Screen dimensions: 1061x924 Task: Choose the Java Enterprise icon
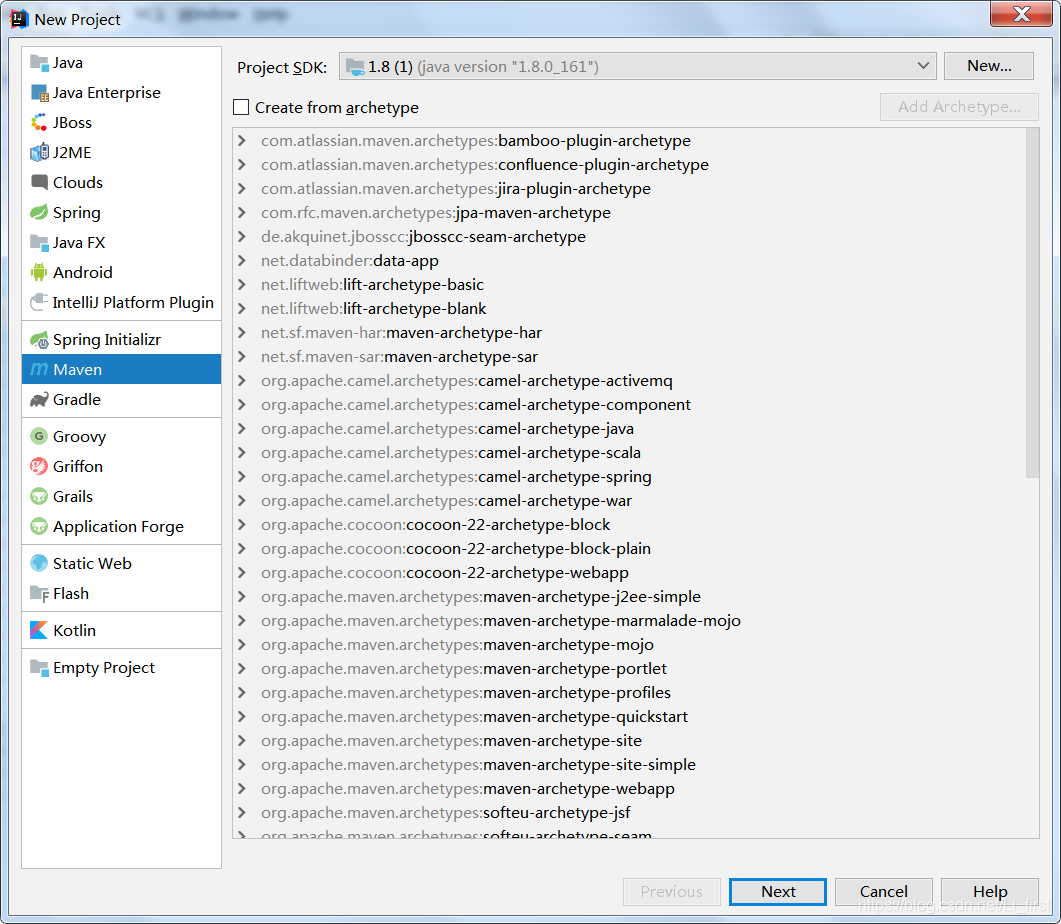click(39, 93)
